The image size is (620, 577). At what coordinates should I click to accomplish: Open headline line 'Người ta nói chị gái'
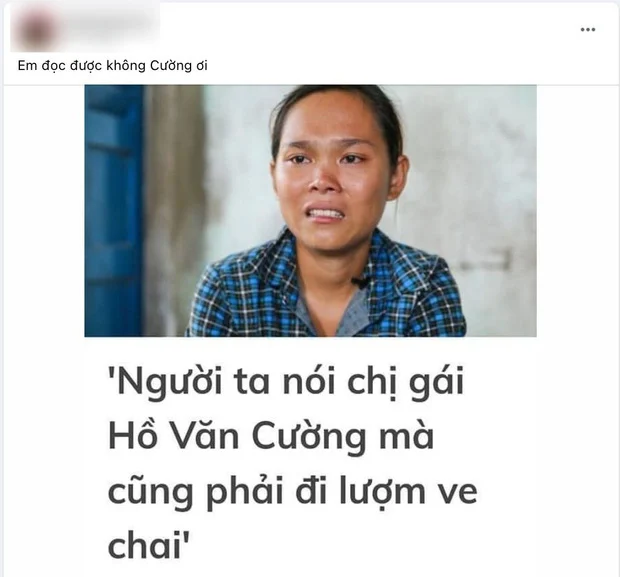coord(286,382)
